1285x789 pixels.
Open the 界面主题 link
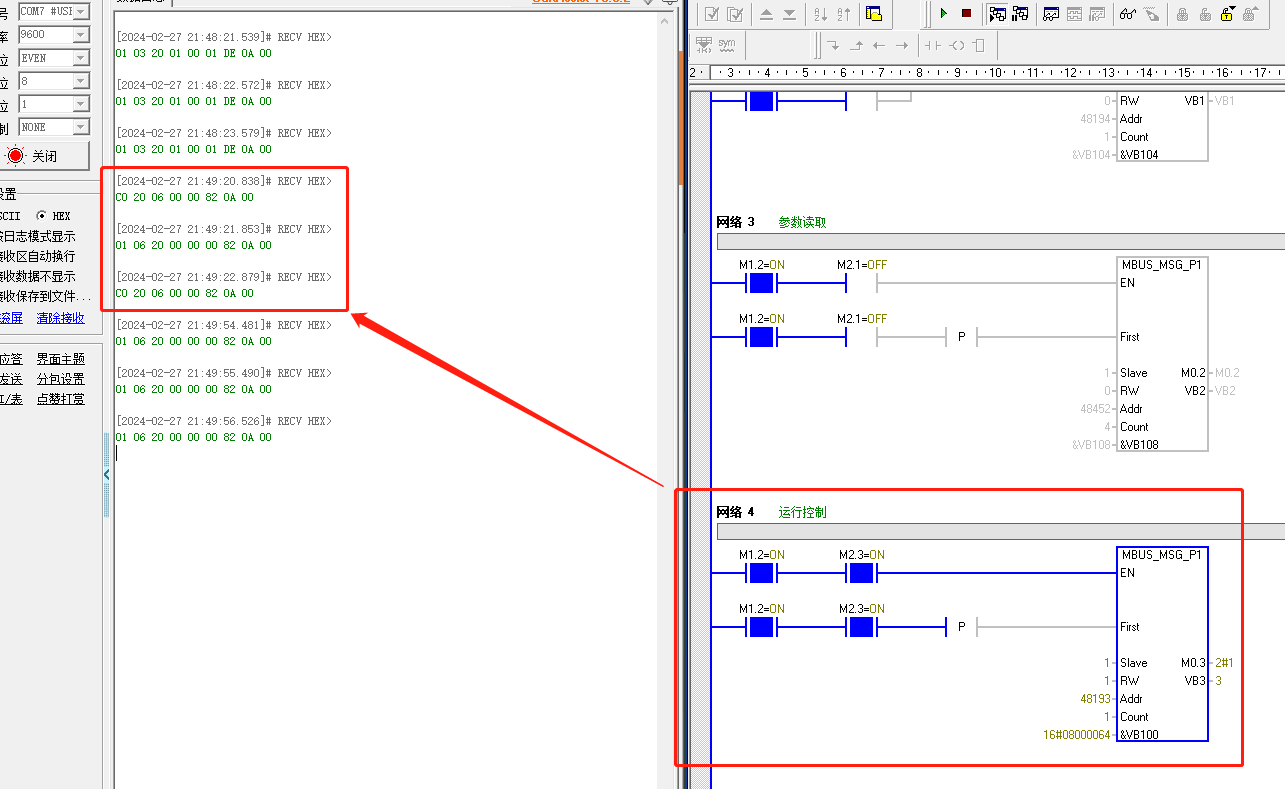click(60, 359)
